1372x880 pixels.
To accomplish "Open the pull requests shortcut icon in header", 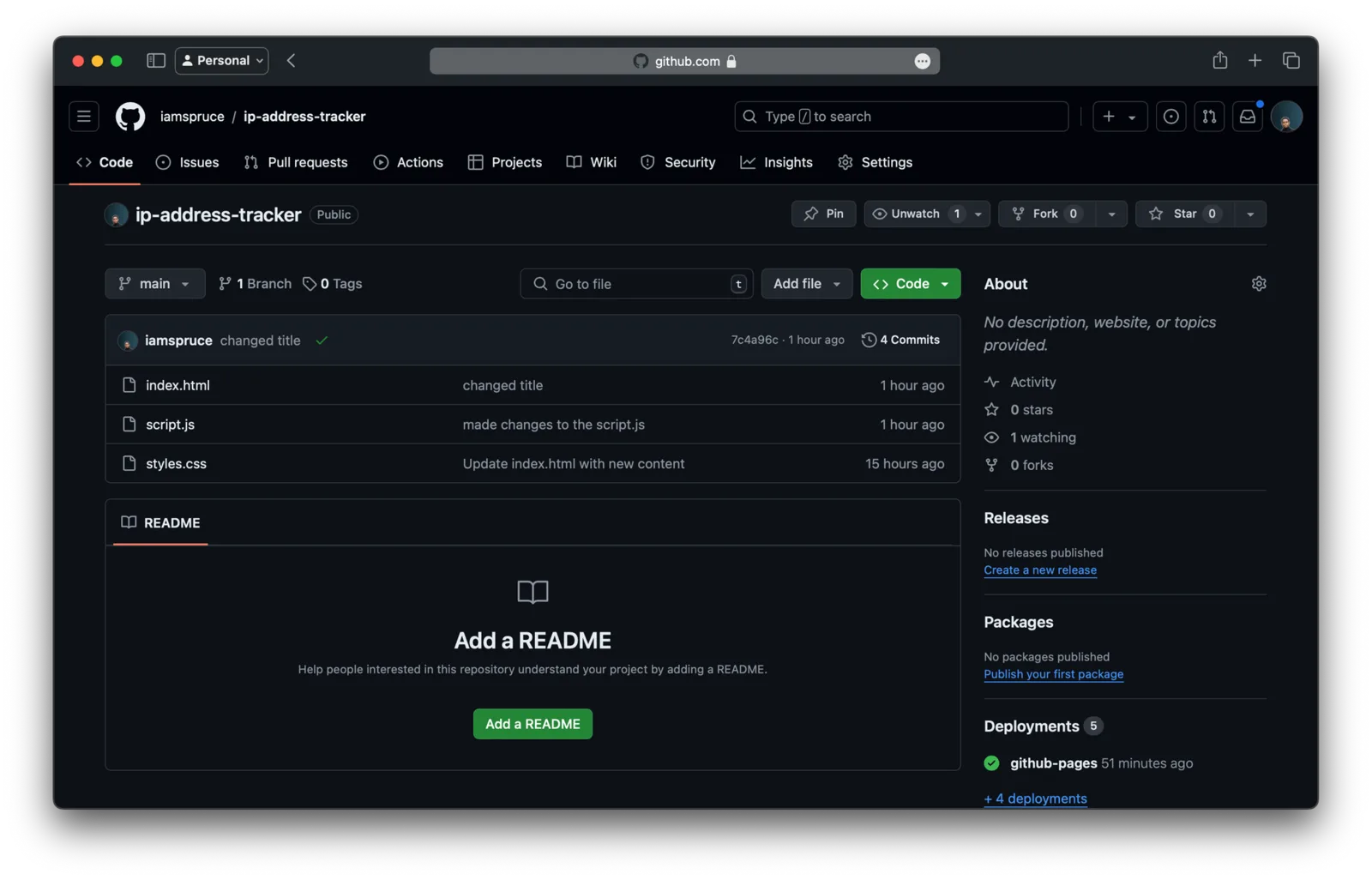I will click(x=1209, y=117).
